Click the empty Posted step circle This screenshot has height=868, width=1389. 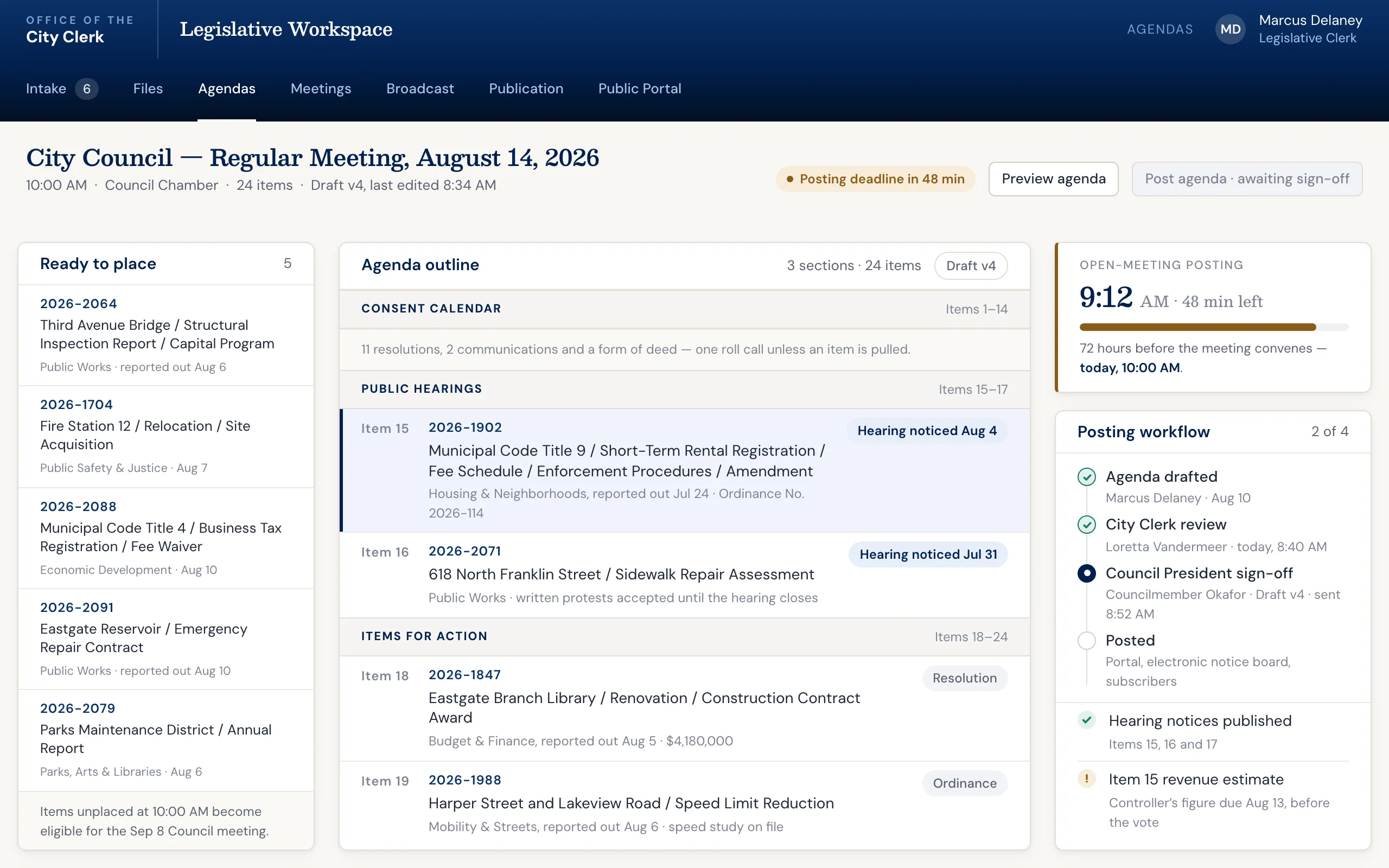(x=1087, y=641)
